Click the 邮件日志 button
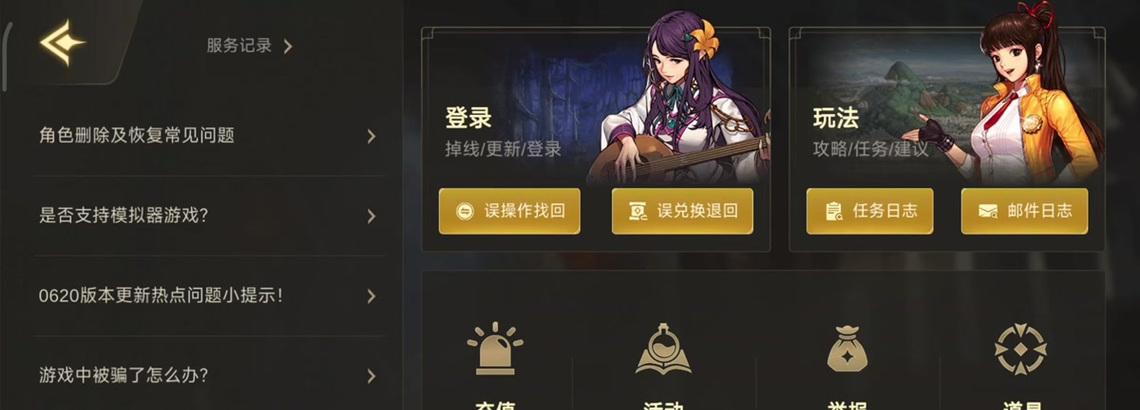The width and height of the screenshot is (1140, 410). (x=1024, y=212)
